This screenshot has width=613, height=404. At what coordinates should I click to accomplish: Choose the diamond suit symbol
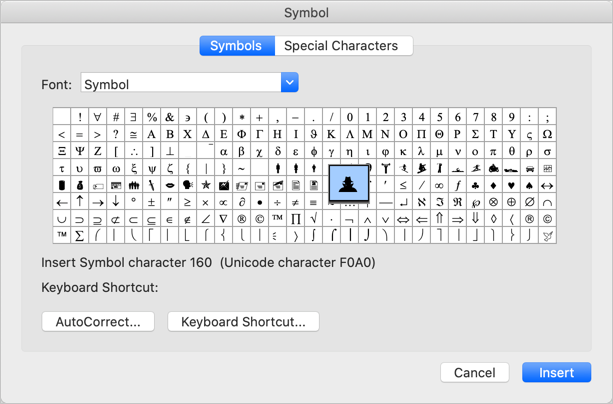point(493,185)
